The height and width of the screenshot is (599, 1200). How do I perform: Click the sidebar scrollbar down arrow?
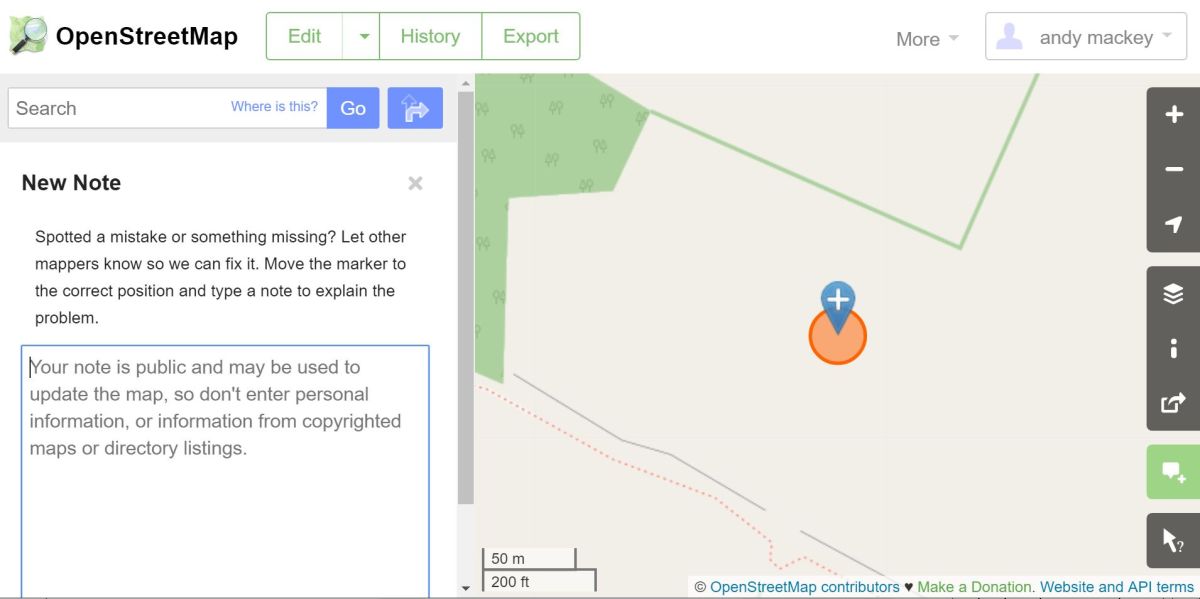(466, 588)
